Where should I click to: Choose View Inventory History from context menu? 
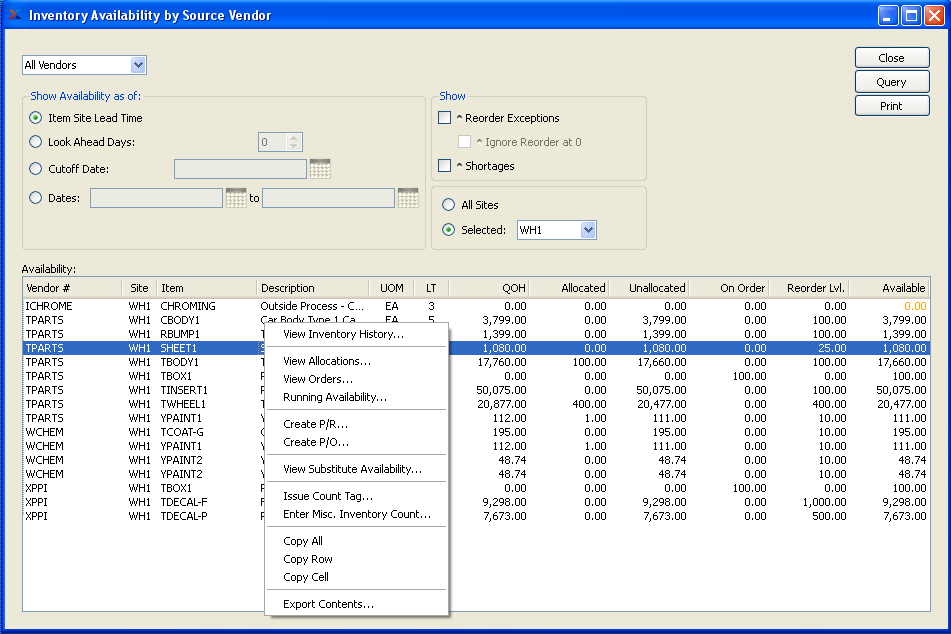[343, 334]
